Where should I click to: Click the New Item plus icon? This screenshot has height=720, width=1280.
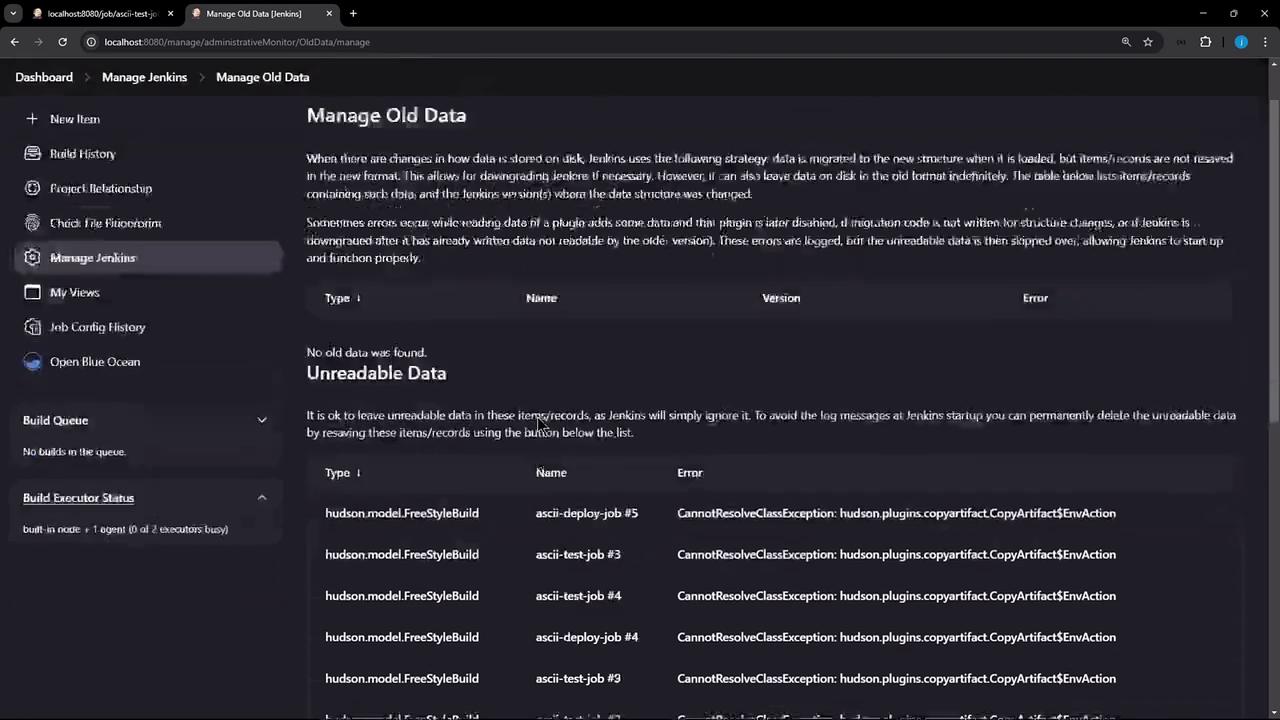(32, 119)
